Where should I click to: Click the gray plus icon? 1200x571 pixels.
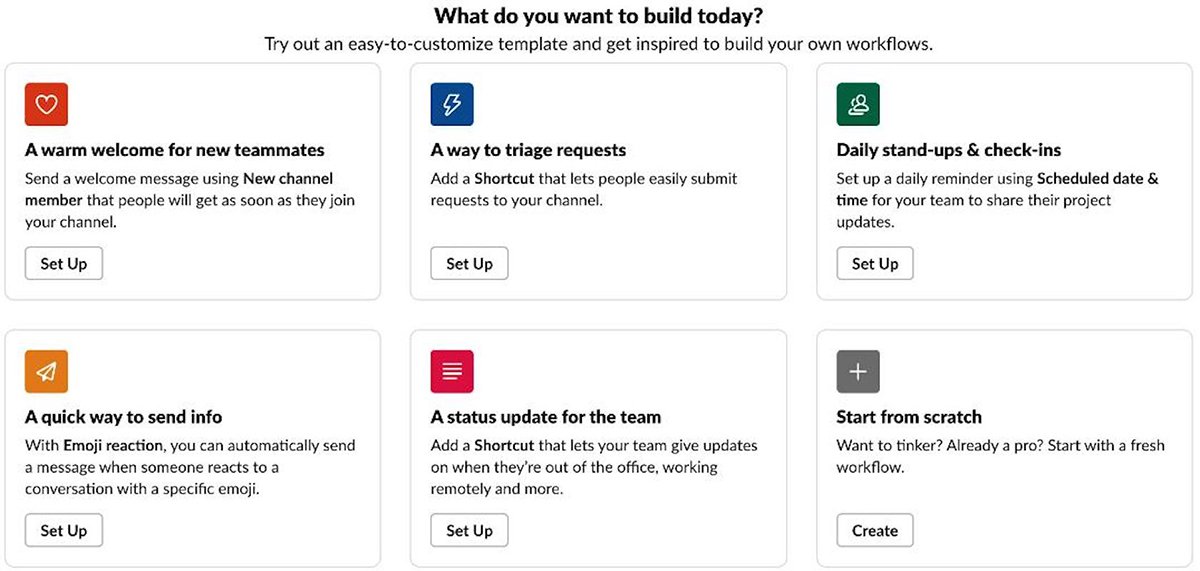(858, 371)
